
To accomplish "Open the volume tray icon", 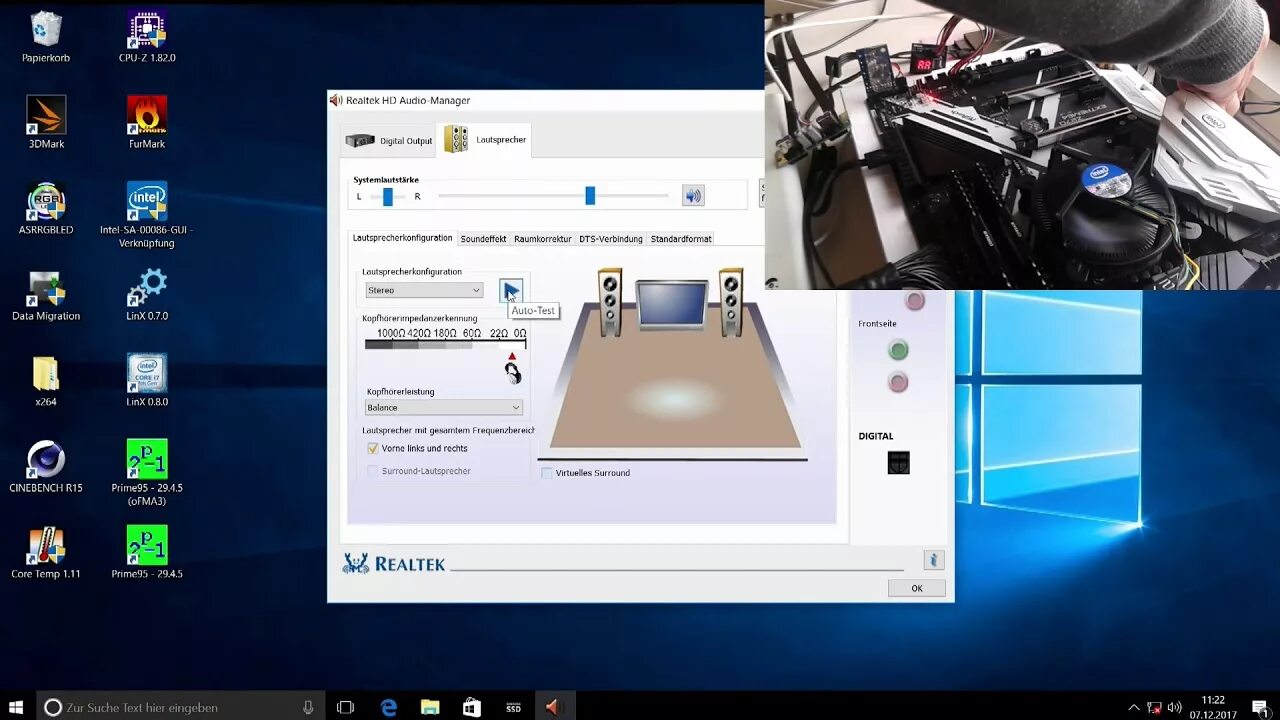I will pyautogui.click(x=1175, y=707).
